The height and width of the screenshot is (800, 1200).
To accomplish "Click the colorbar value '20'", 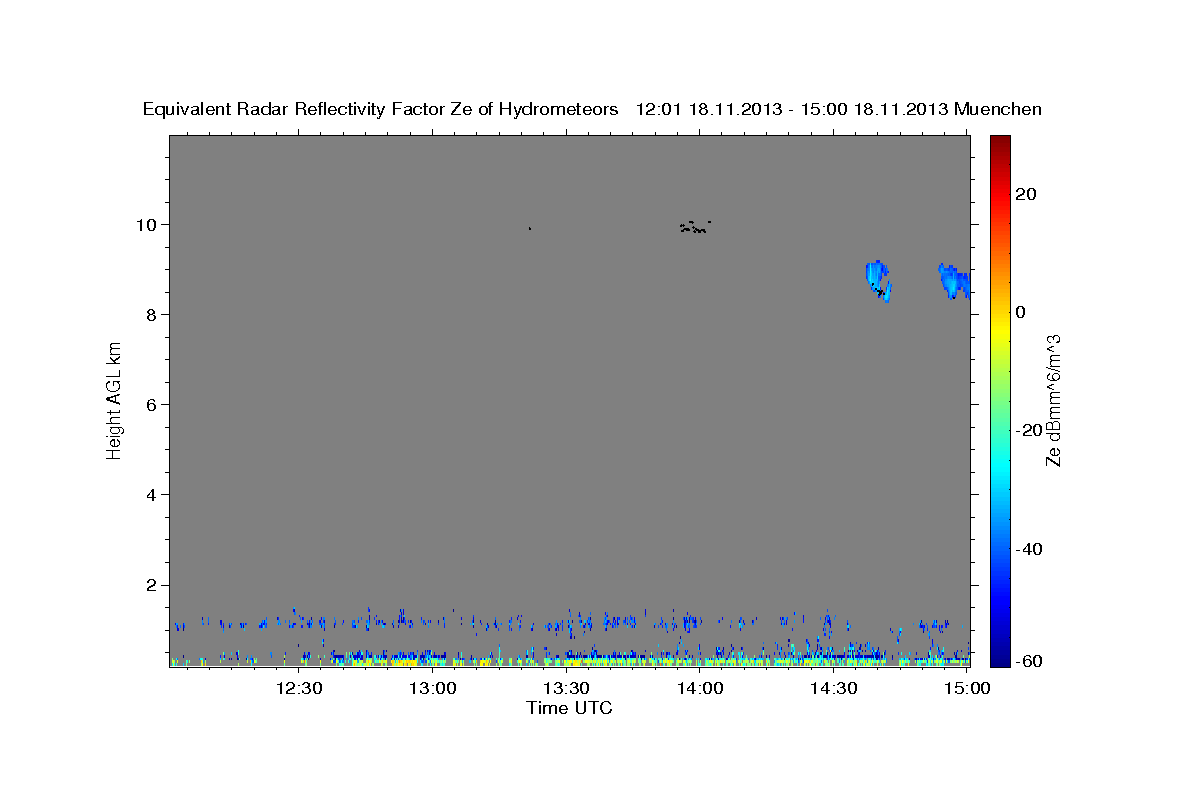I will (x=1025, y=194).
